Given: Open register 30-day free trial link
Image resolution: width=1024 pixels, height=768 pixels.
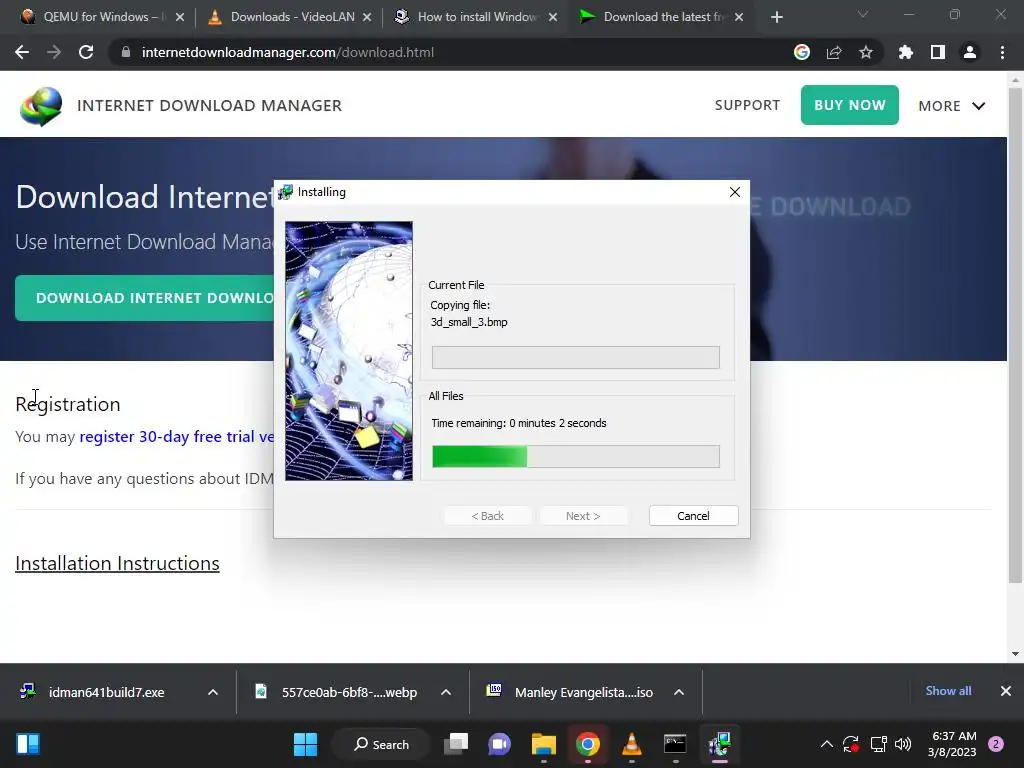Looking at the screenshot, I should coord(176,437).
